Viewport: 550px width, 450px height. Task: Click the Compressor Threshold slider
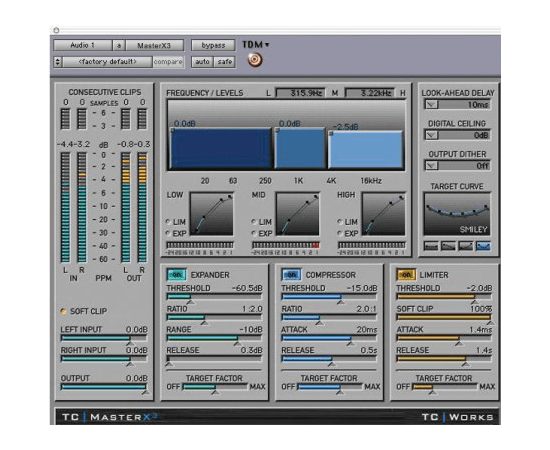(x=329, y=297)
